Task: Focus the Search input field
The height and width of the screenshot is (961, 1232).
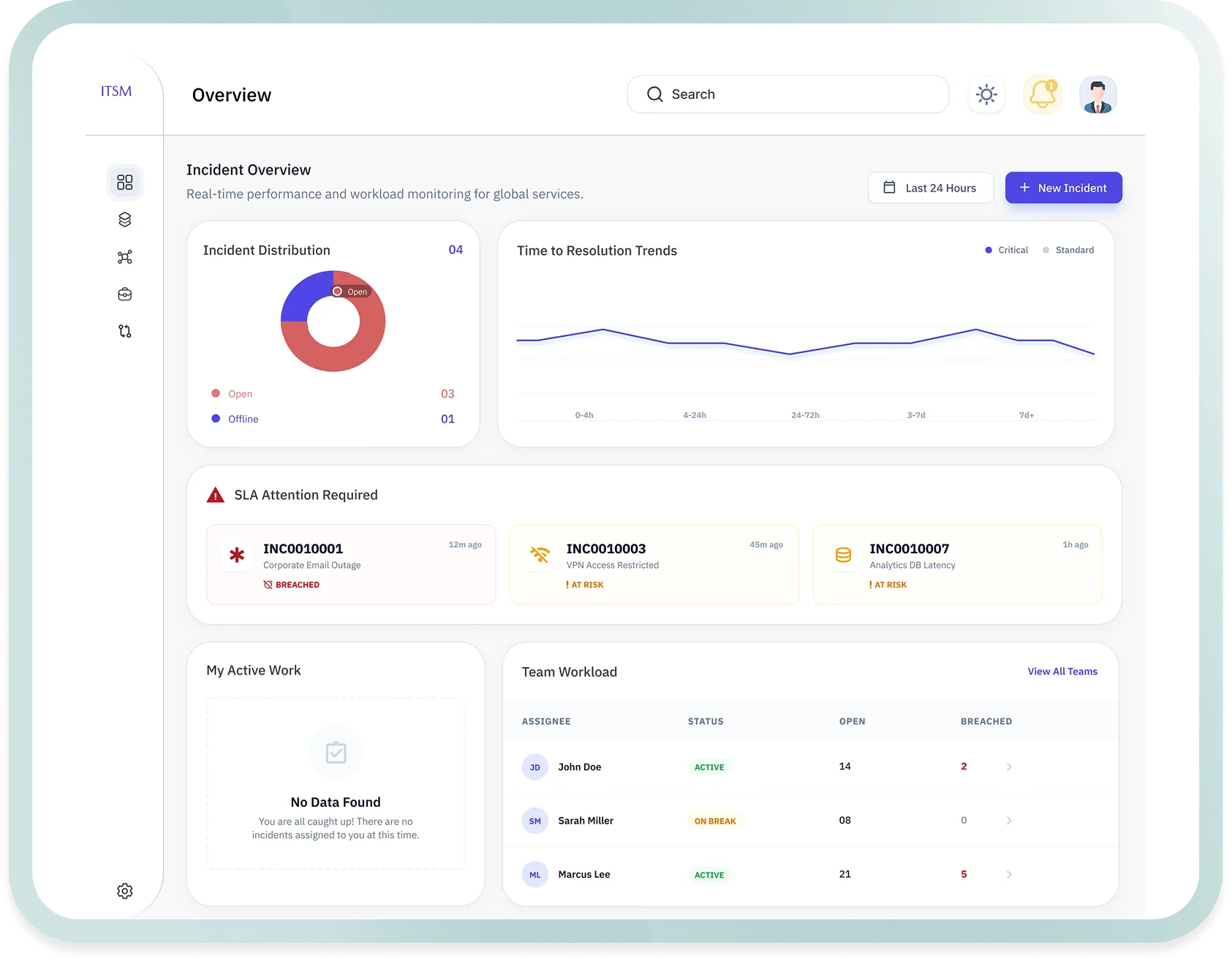Action: click(787, 94)
